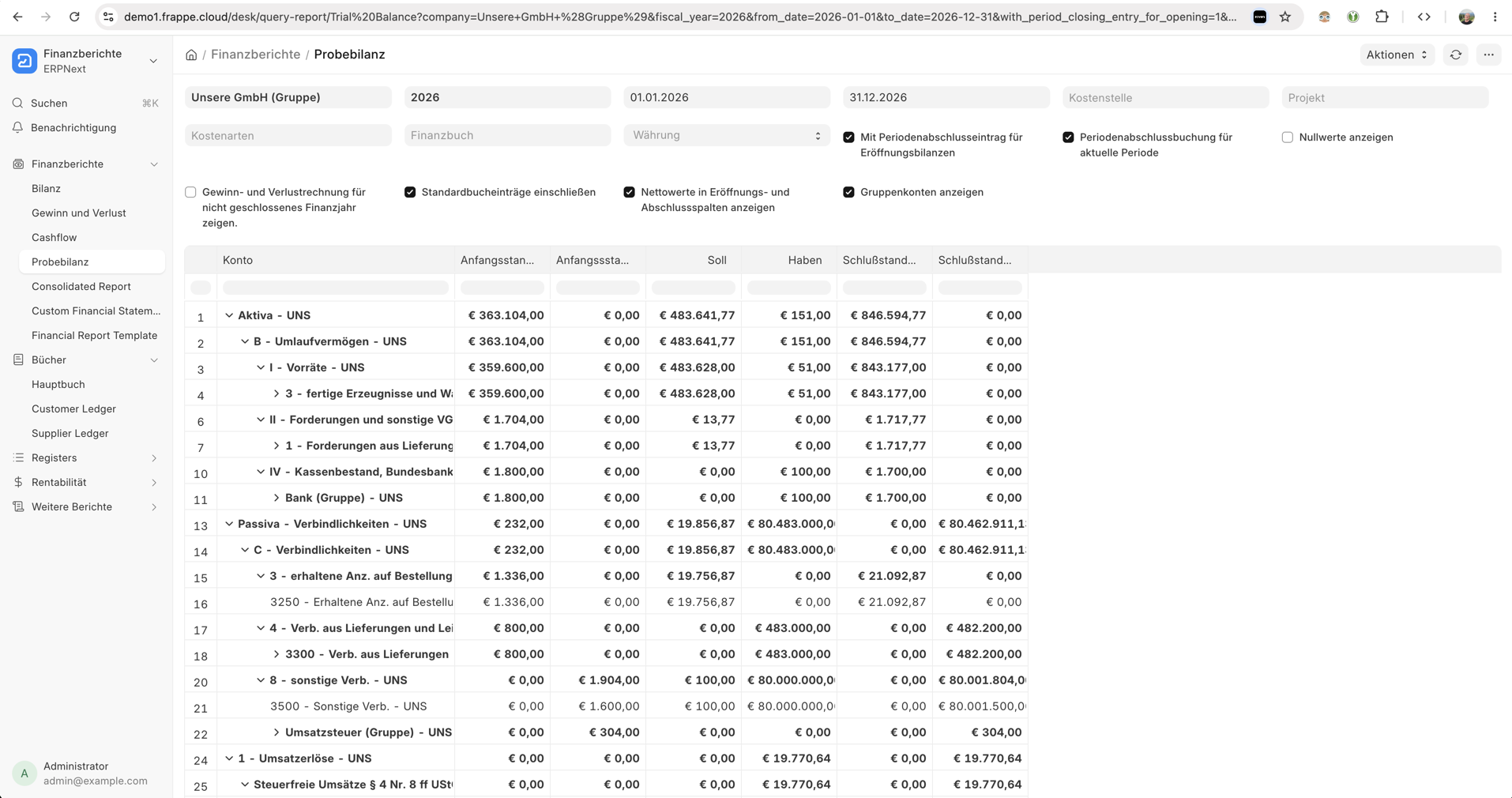1512x798 pixels.
Task: Open the Währung dropdown
Action: click(727, 135)
